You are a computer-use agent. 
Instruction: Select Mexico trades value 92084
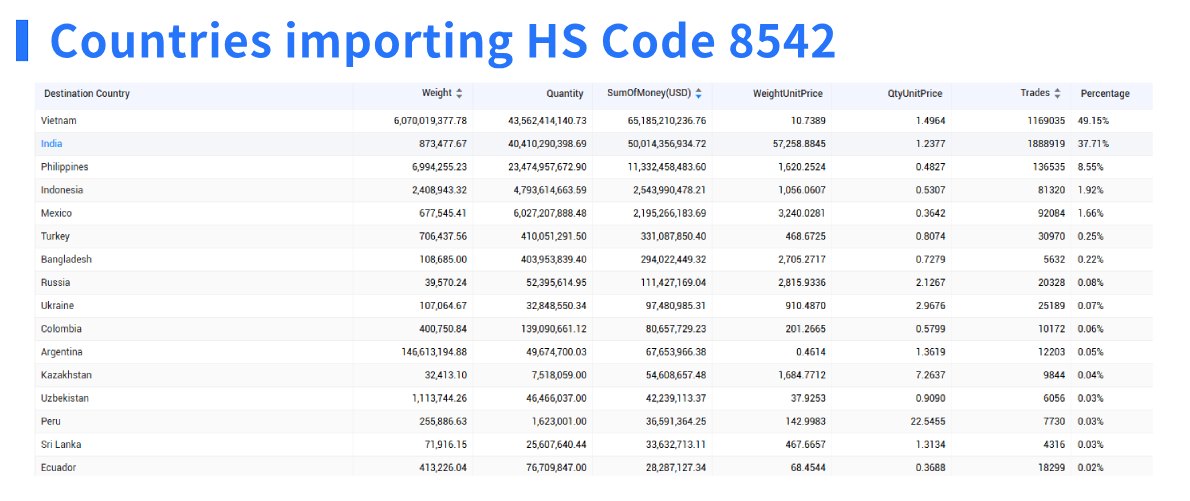coord(1051,213)
